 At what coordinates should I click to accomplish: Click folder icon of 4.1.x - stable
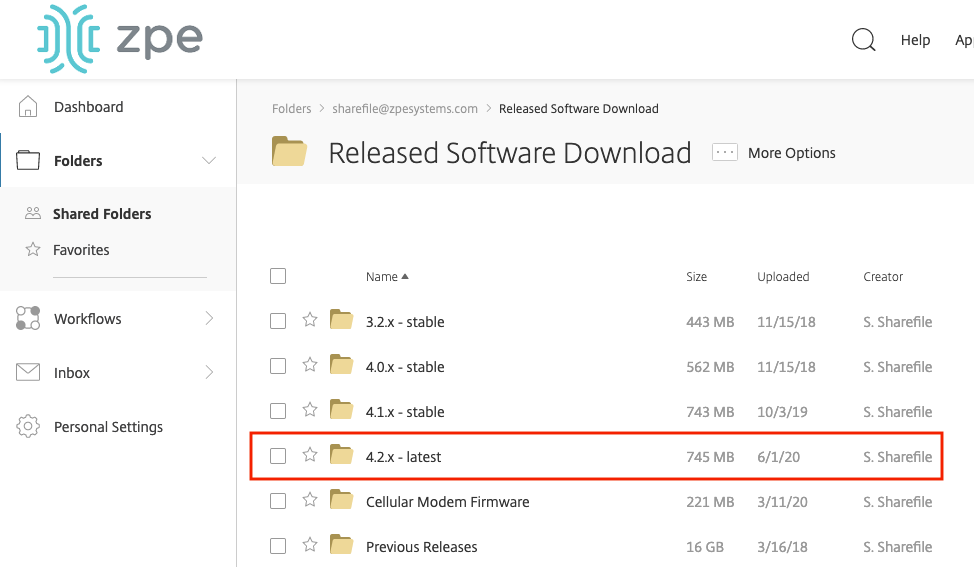341,409
